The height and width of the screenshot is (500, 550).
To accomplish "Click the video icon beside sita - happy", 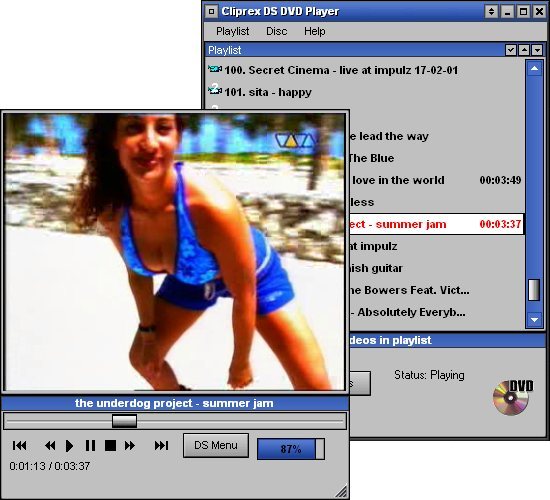I will [214, 90].
